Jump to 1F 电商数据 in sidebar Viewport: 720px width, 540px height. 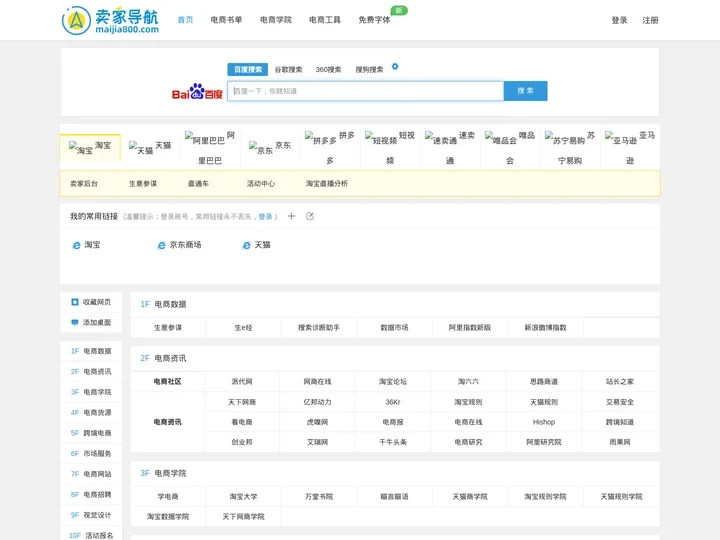91,351
